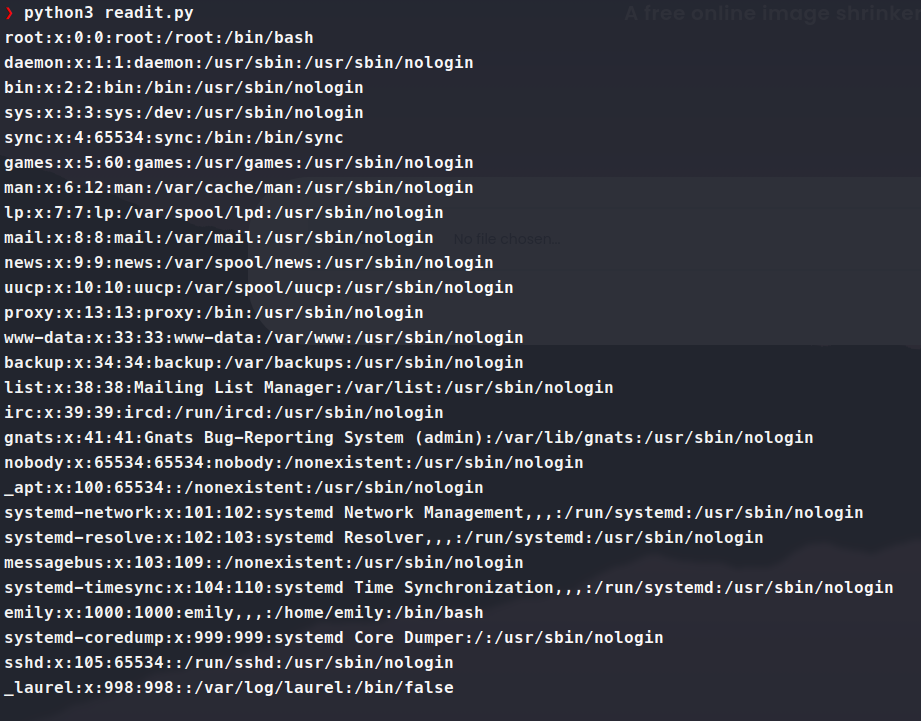The image size is (921, 721).
Task: Click the man cache user line
Action: pos(238,188)
